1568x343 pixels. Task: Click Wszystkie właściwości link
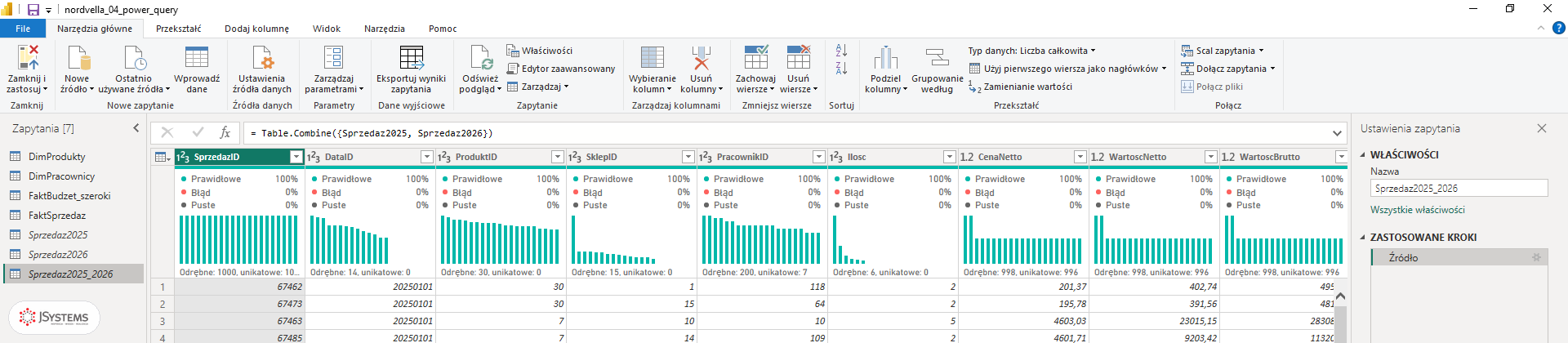click(x=1417, y=210)
